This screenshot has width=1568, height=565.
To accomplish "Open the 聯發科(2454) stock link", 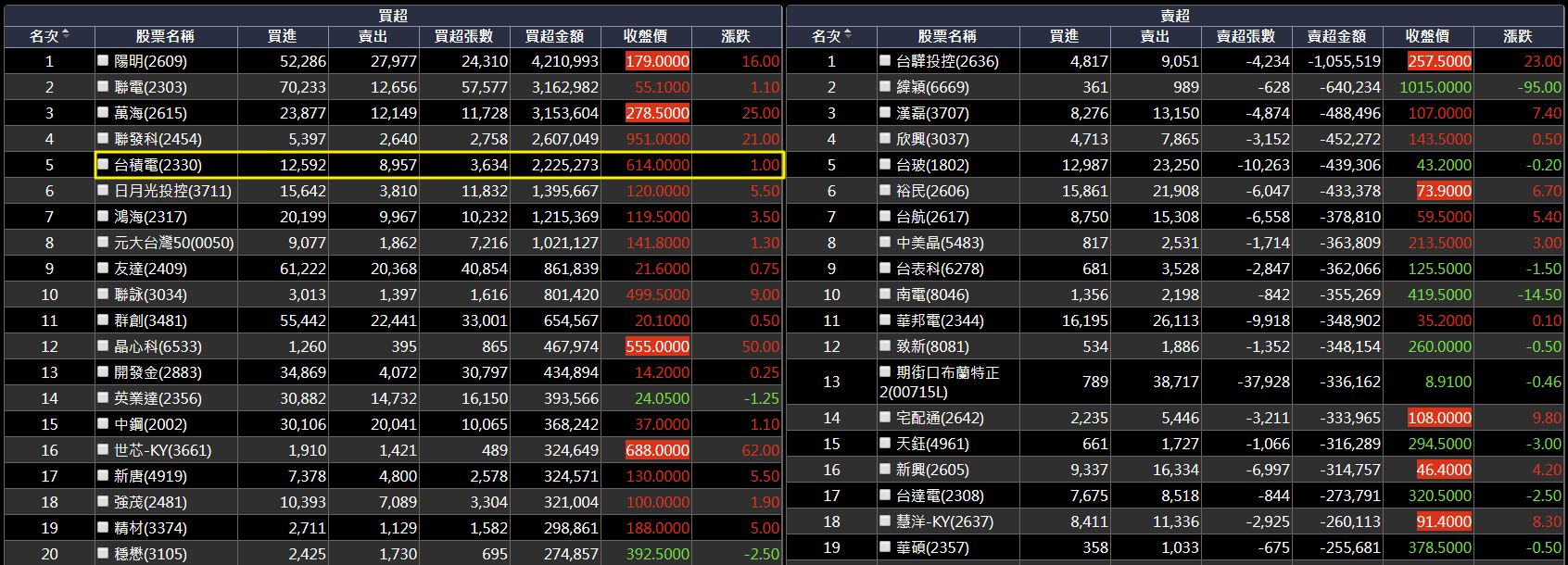I will click(x=158, y=139).
